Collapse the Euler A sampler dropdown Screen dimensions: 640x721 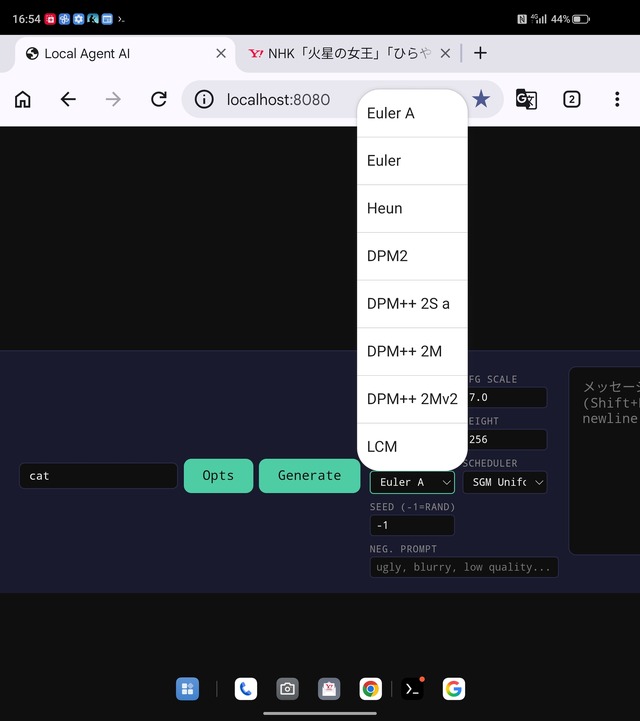412,482
